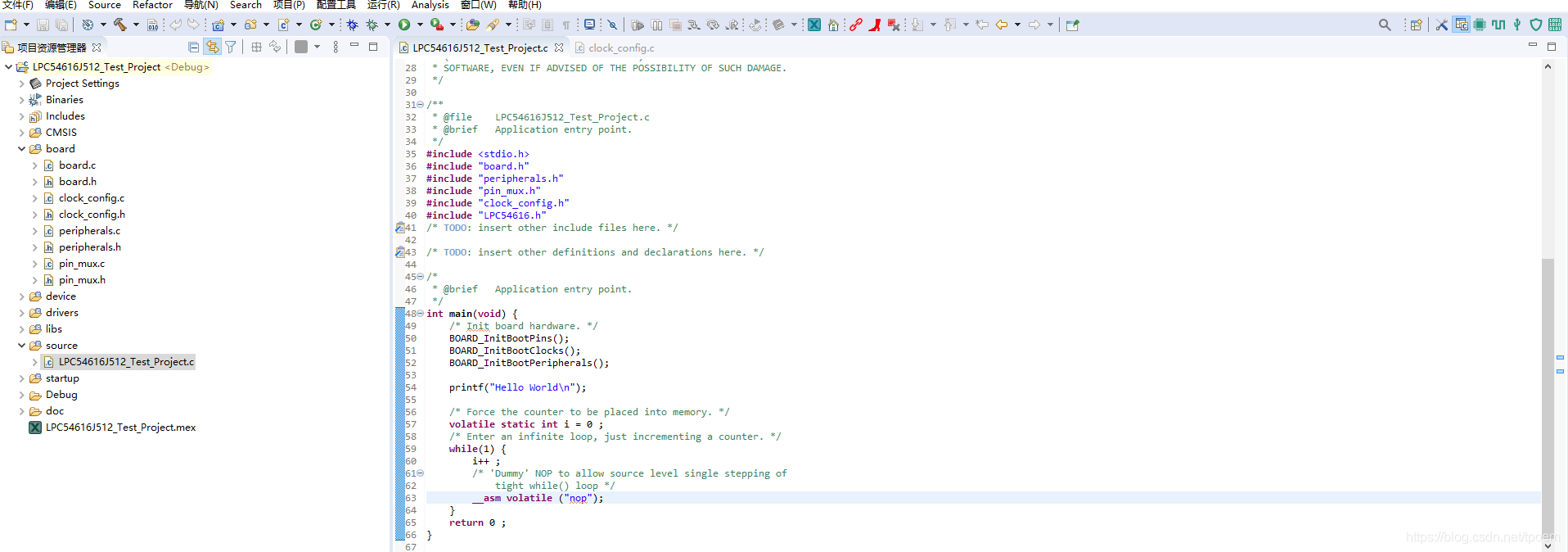
Task: Click the BOARD_InitBootClocks() code line
Action: (x=514, y=351)
